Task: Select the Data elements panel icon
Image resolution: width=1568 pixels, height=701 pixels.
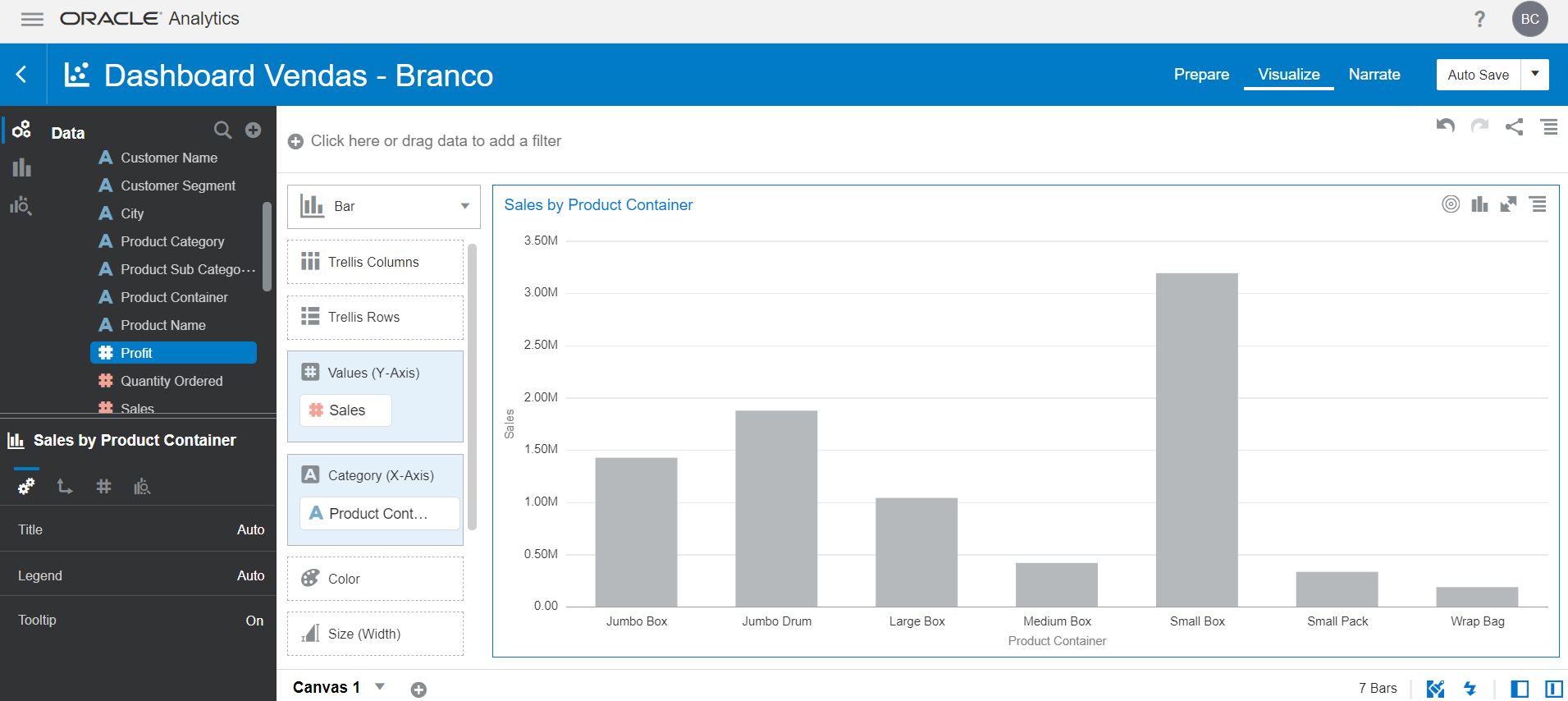Action: 22,129
